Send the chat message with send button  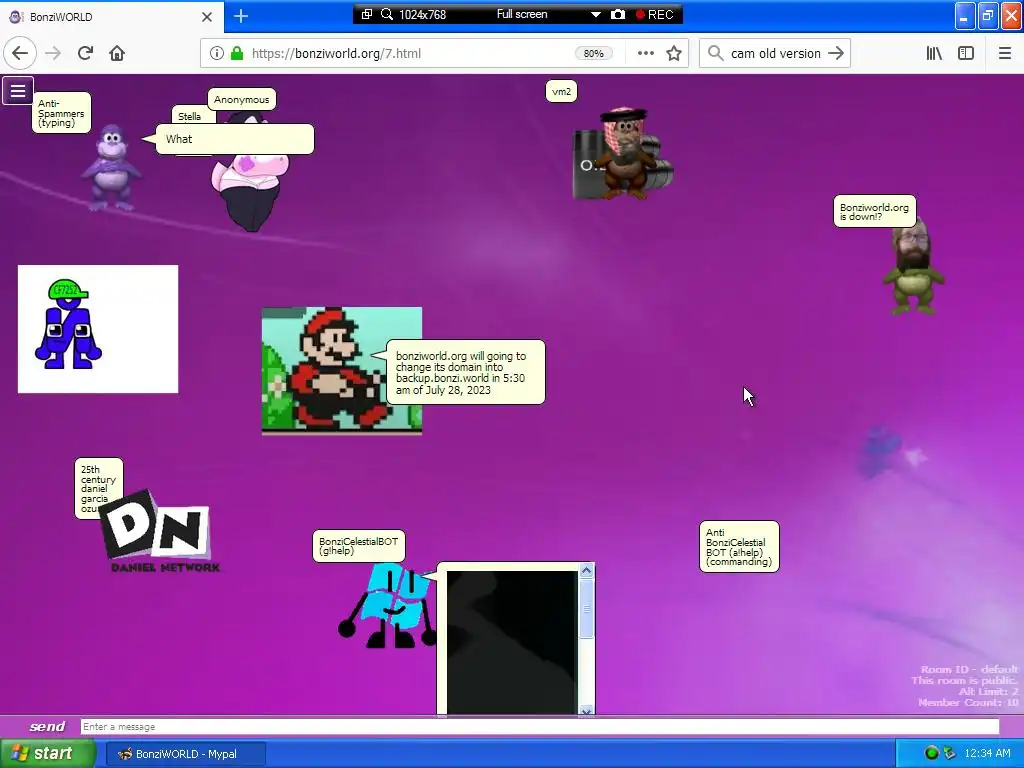click(x=47, y=726)
